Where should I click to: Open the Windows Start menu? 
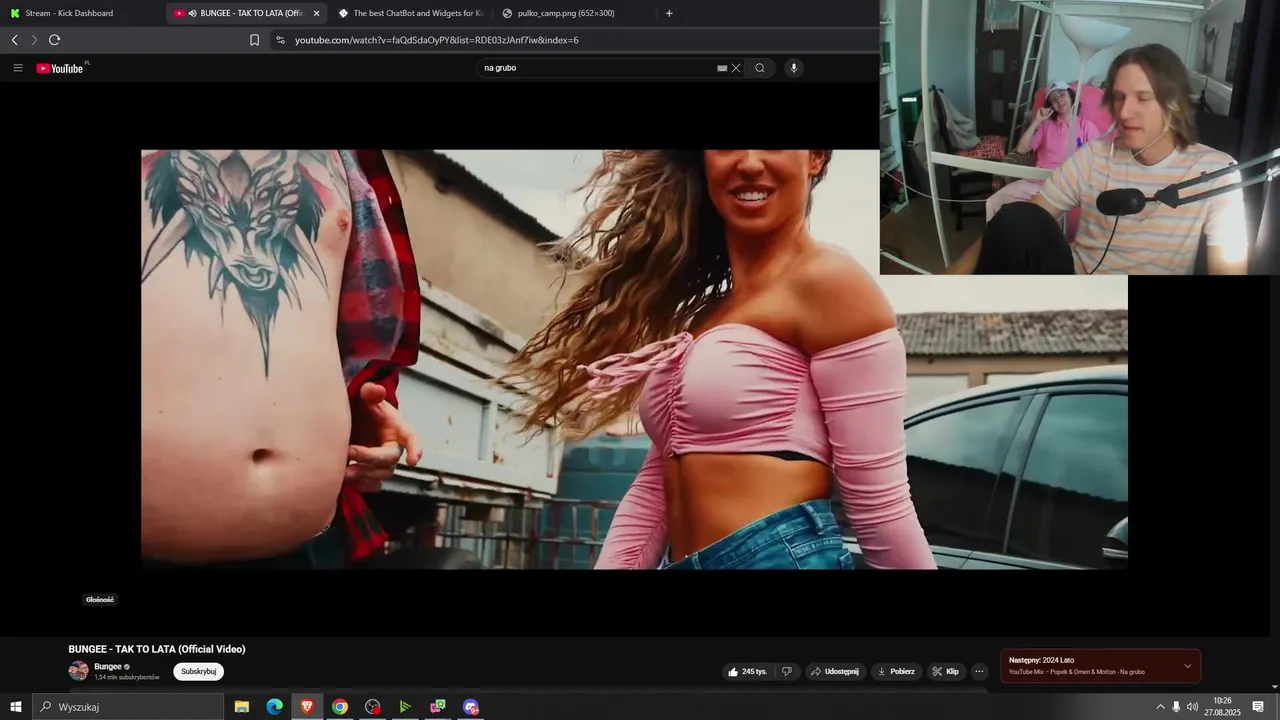(x=16, y=707)
